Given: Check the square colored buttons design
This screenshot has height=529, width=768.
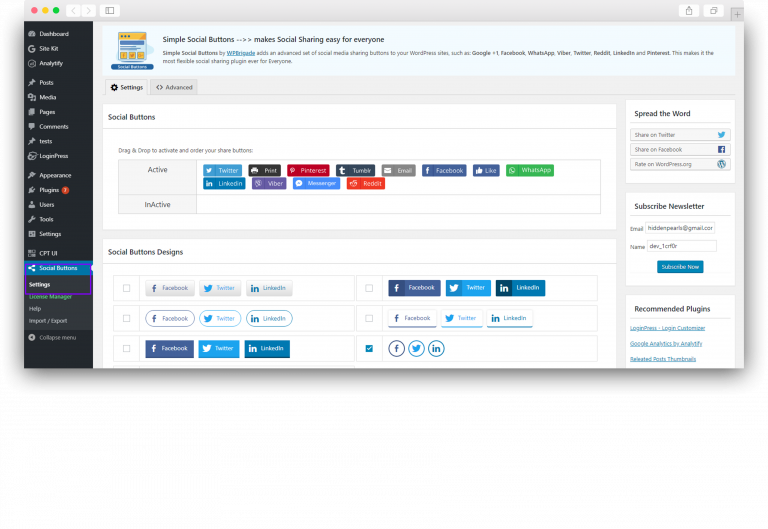Looking at the screenshot, I should pos(126,349).
